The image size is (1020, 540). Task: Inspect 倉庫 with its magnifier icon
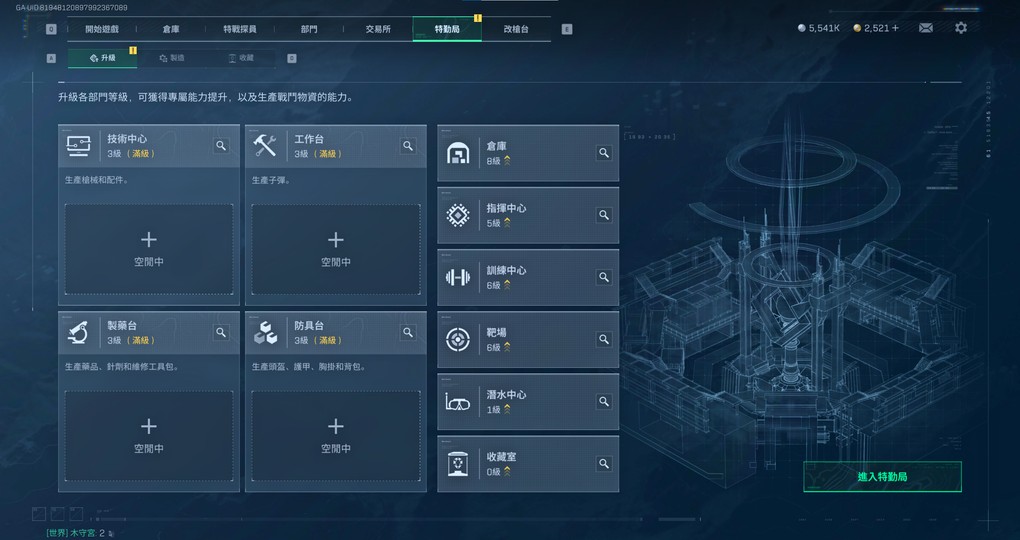click(604, 153)
